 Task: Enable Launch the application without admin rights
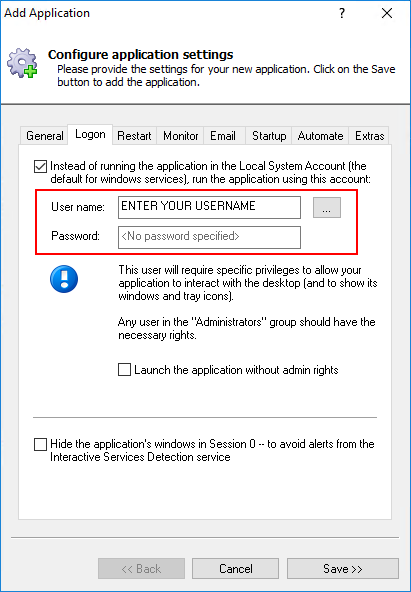click(x=124, y=370)
